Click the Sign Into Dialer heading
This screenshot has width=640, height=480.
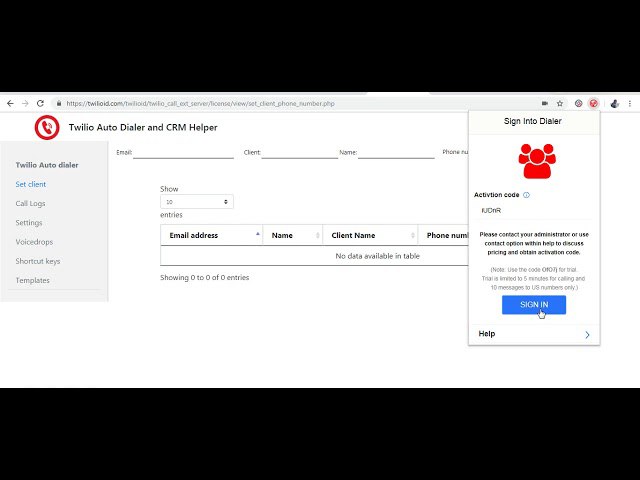[x=533, y=121]
